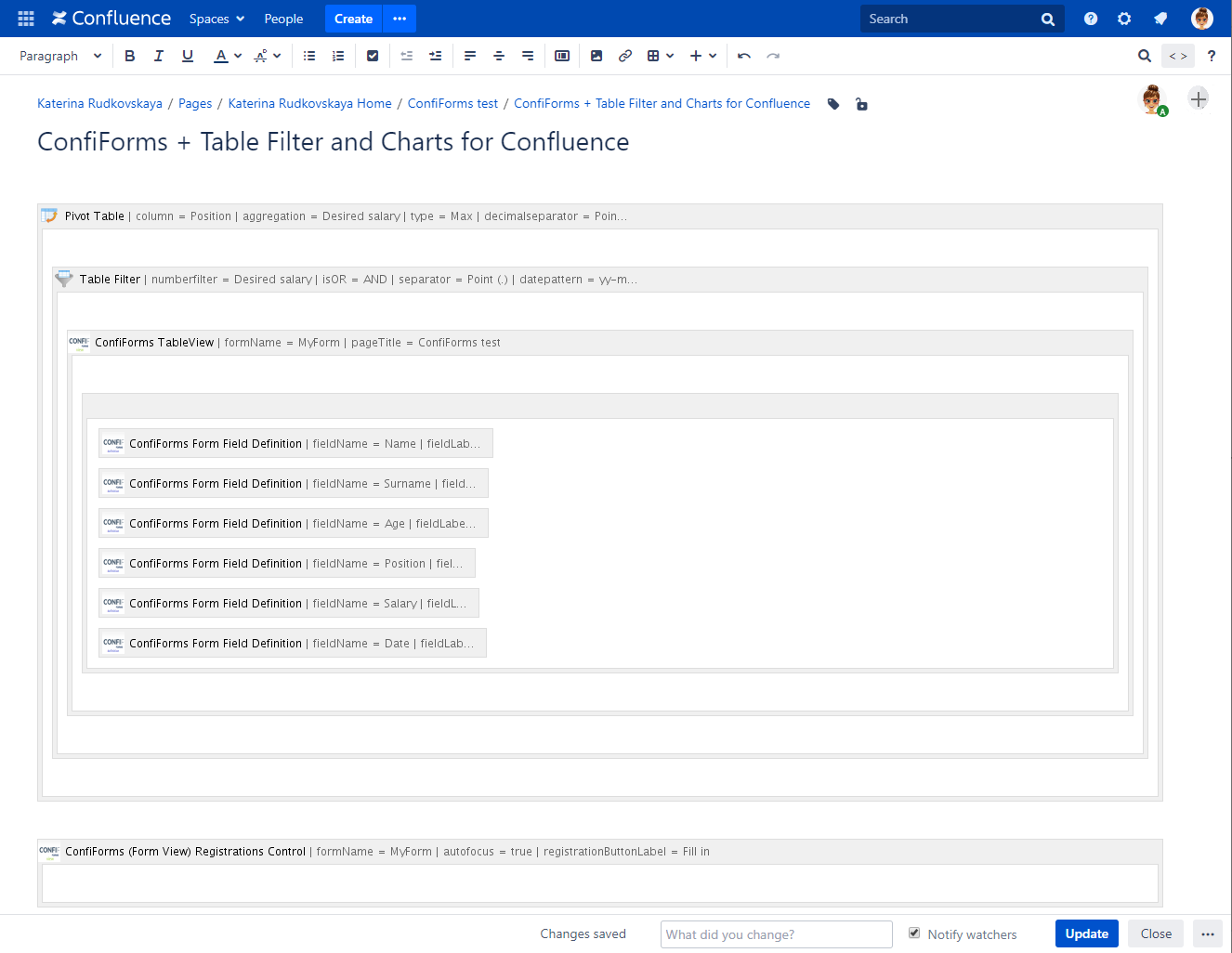
Task: Open Confluence notifications bell
Action: click(1160, 19)
